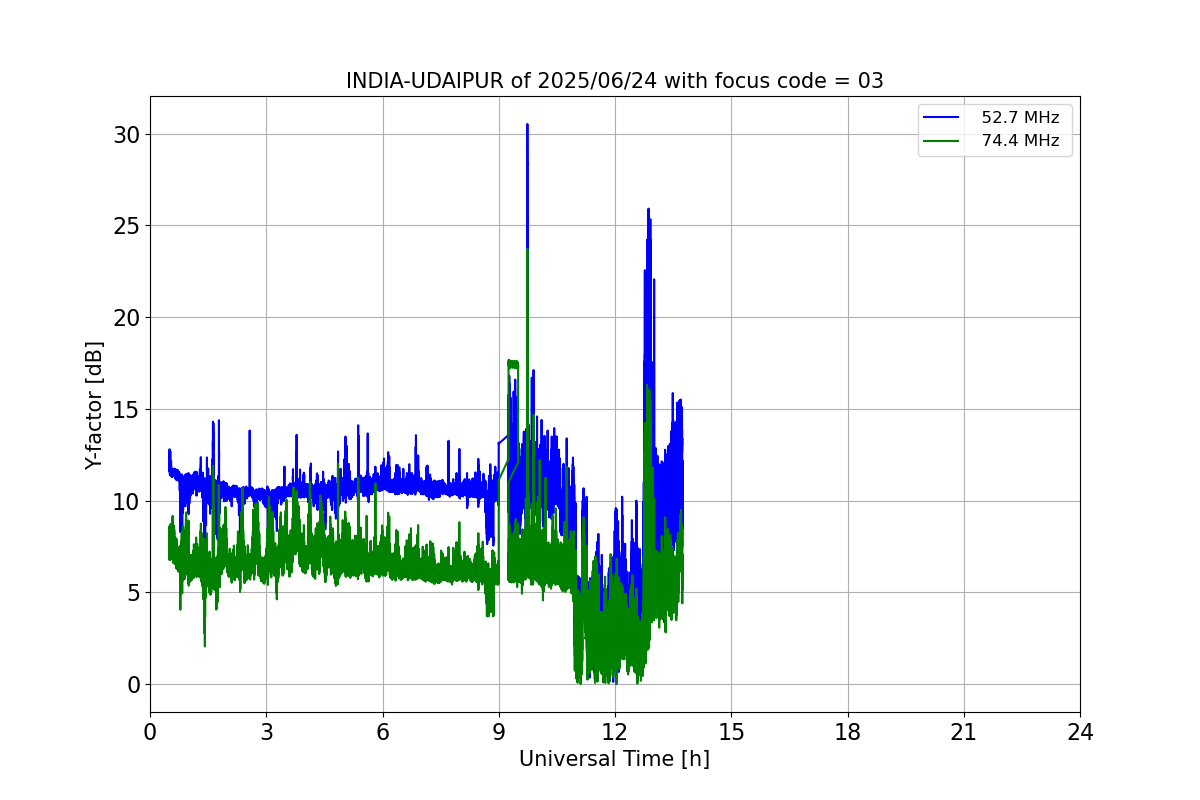Click the plot title INDIA-UDAIPUR of 2025/06/24
Image resolution: width=1200 pixels, height=800 pixels.
(614, 81)
